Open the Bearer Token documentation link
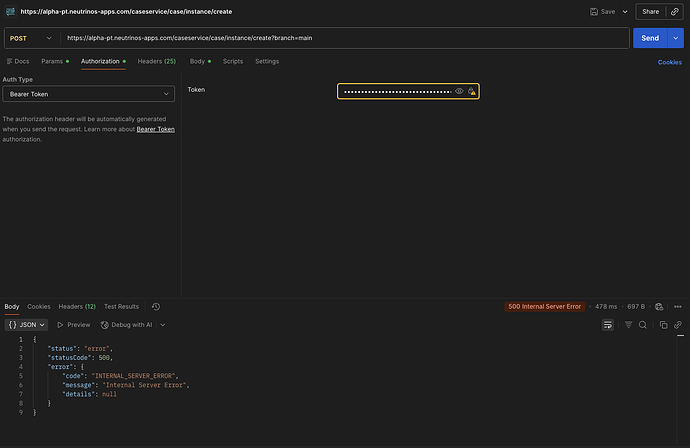The width and height of the screenshot is (690, 448). pos(155,129)
